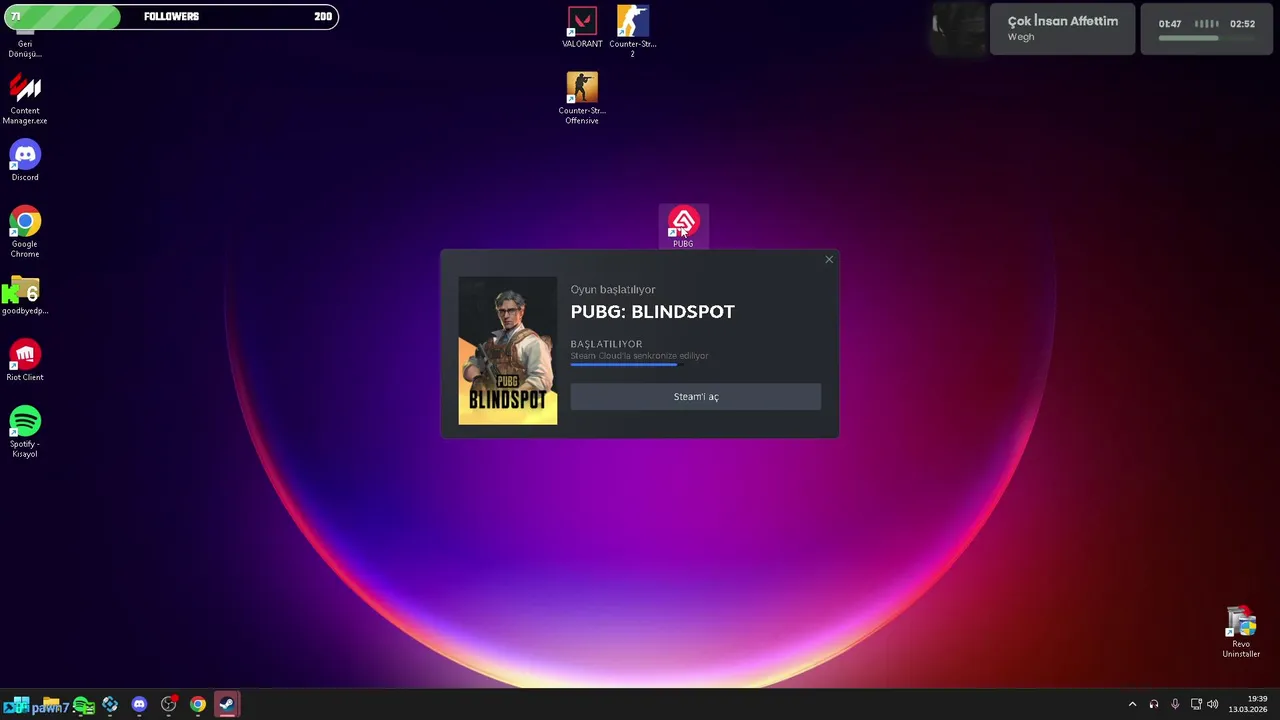Open the Counter-Strike Offensive desktop icon
This screenshot has height=720, width=1280.
582,98
